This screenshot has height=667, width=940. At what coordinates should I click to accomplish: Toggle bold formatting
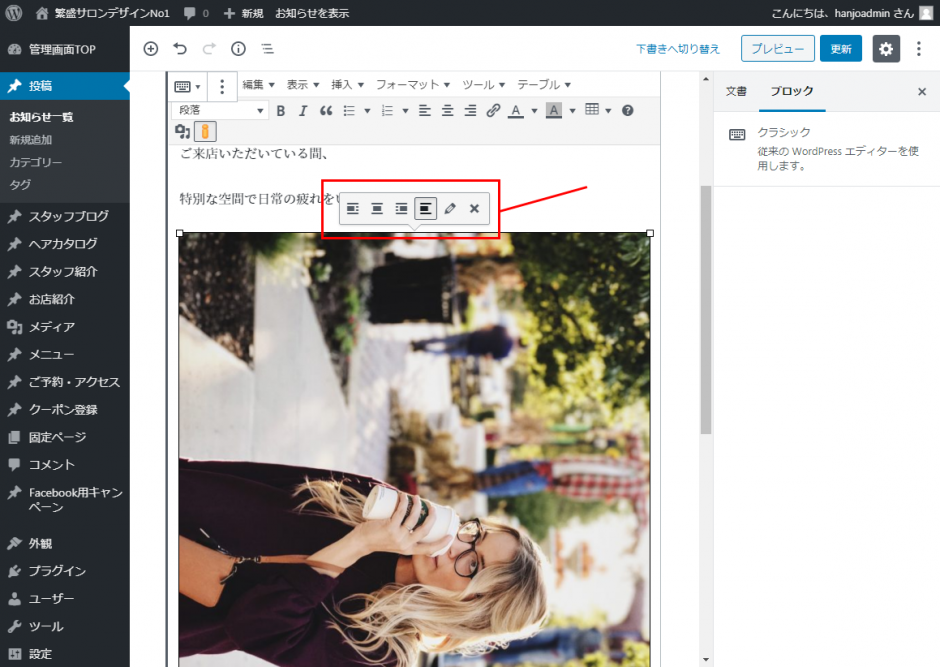tap(281, 111)
